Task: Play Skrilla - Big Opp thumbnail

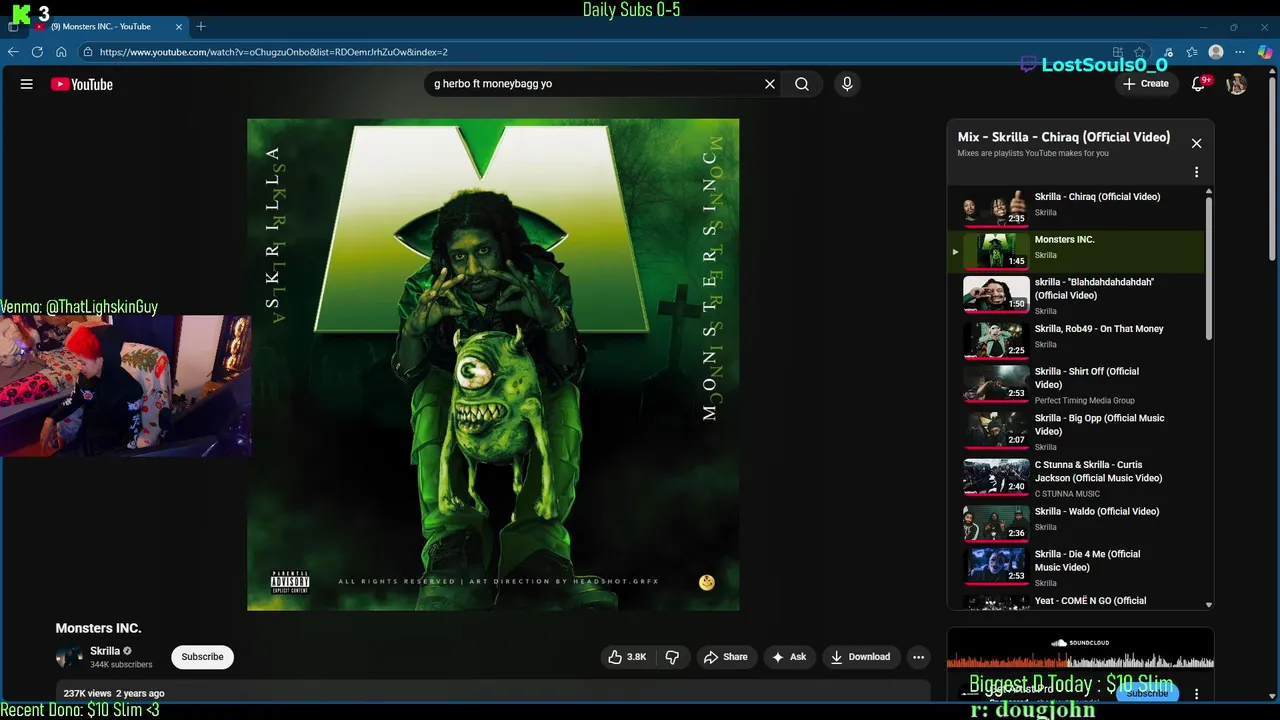Action: [x=996, y=431]
